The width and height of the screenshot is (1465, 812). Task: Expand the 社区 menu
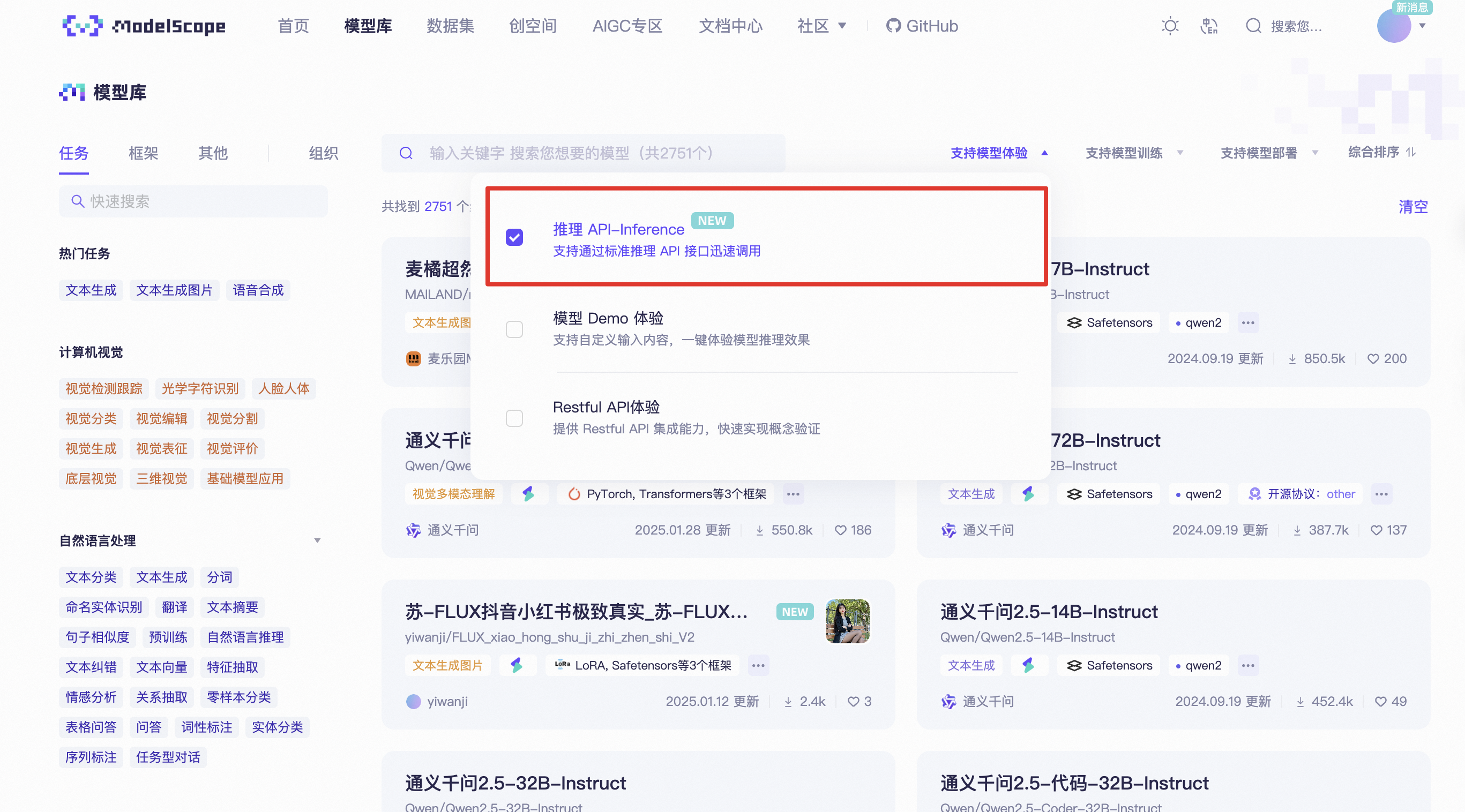(x=821, y=26)
